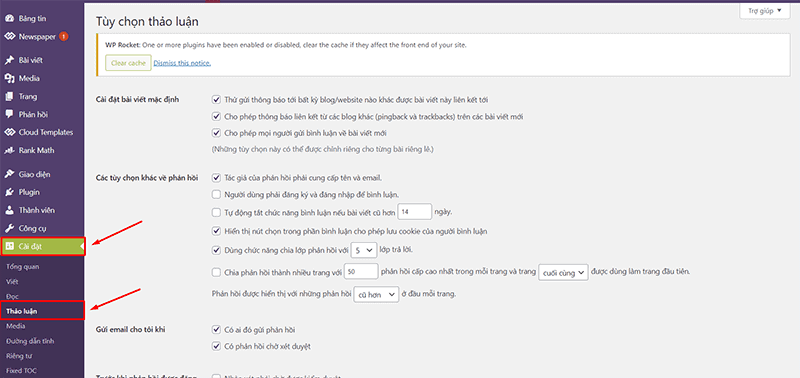The width and height of the screenshot is (800, 378).
Task: Click the Phản hồi comment bubble icon
Action: click(9, 114)
